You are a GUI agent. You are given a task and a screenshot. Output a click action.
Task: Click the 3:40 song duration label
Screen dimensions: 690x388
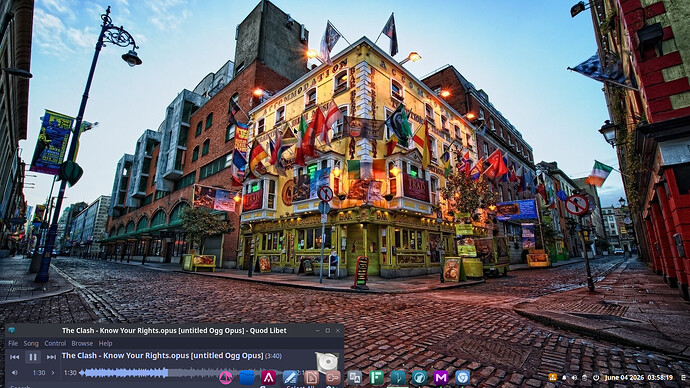pyautogui.click(x=273, y=356)
